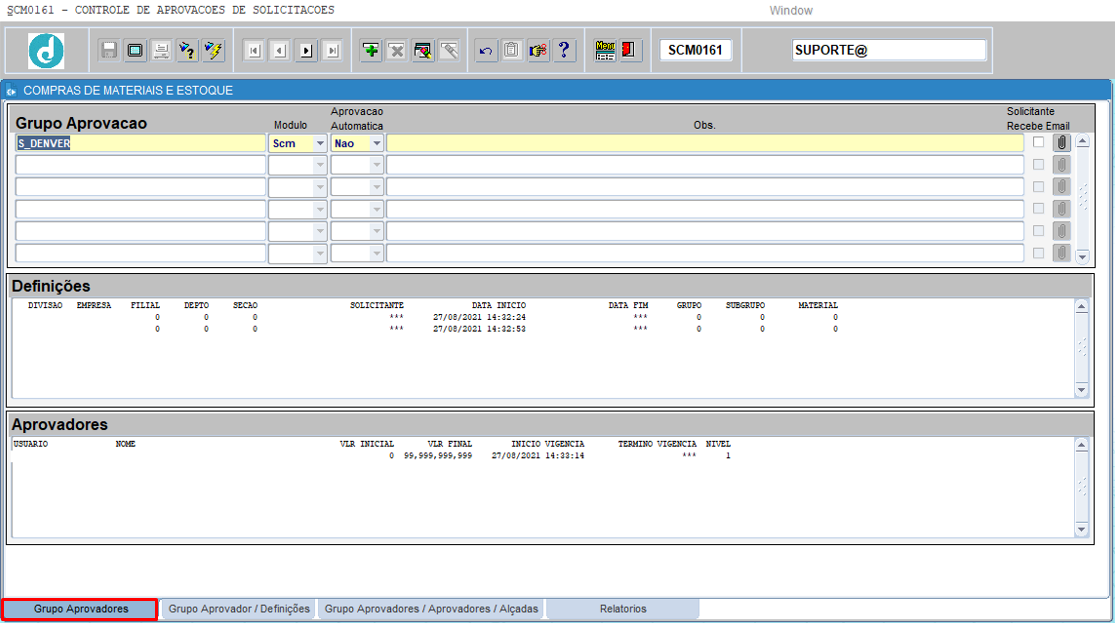Check the email checkbox in the last grid row
The image size is (1115, 623).
point(1039,252)
